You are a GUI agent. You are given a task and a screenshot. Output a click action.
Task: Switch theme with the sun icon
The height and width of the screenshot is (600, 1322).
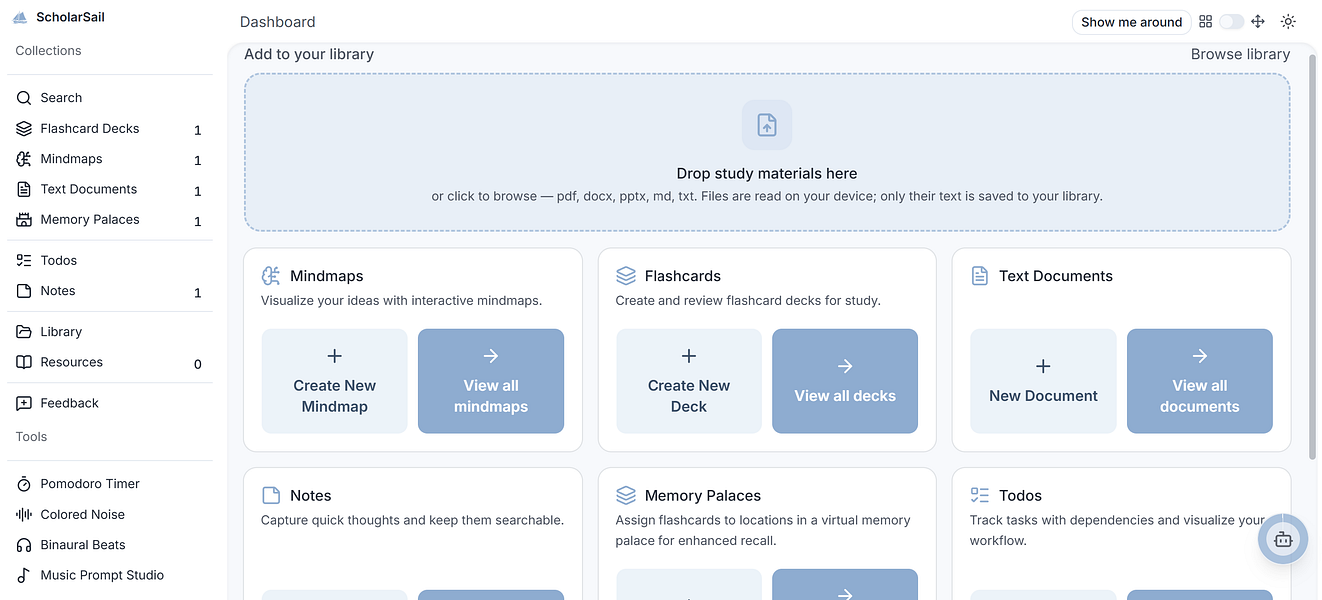(1288, 22)
